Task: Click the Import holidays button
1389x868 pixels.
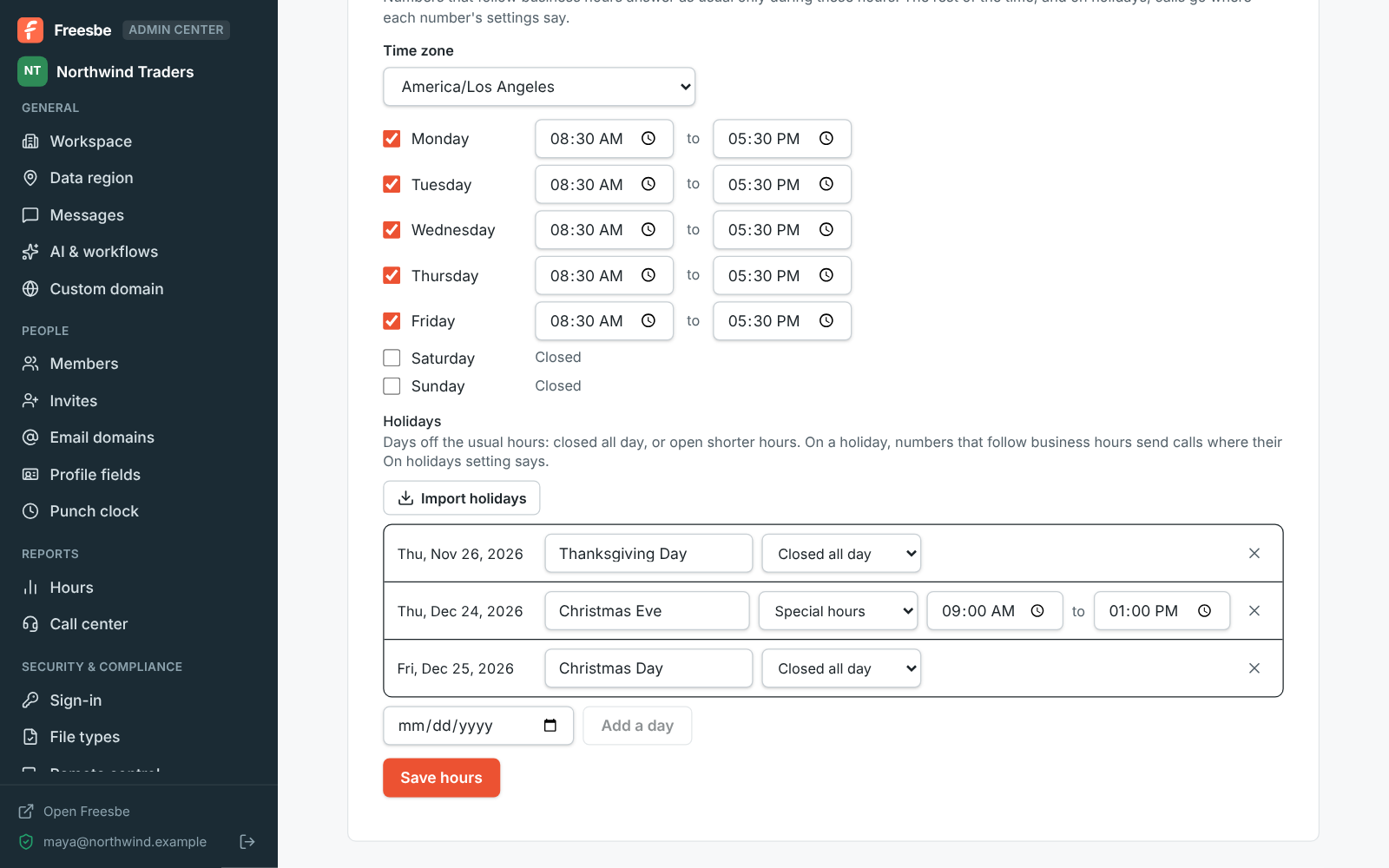Action: (x=462, y=498)
